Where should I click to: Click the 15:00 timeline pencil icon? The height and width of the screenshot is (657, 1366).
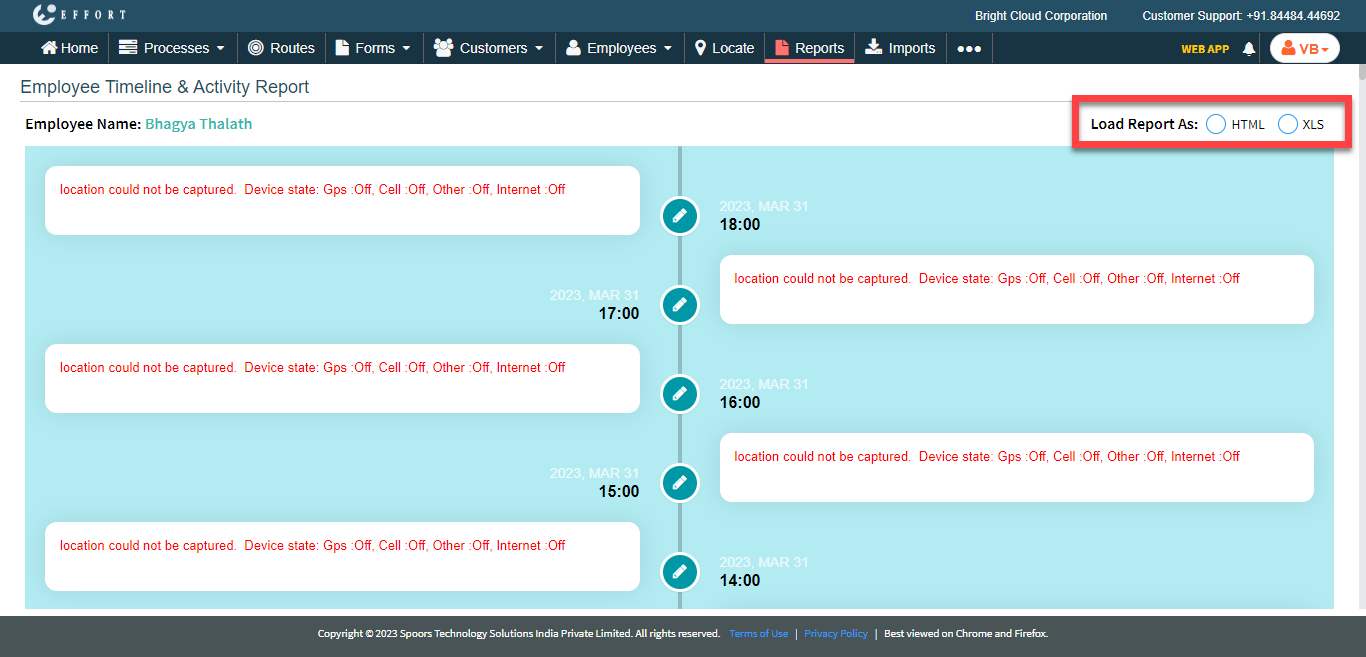coord(680,482)
